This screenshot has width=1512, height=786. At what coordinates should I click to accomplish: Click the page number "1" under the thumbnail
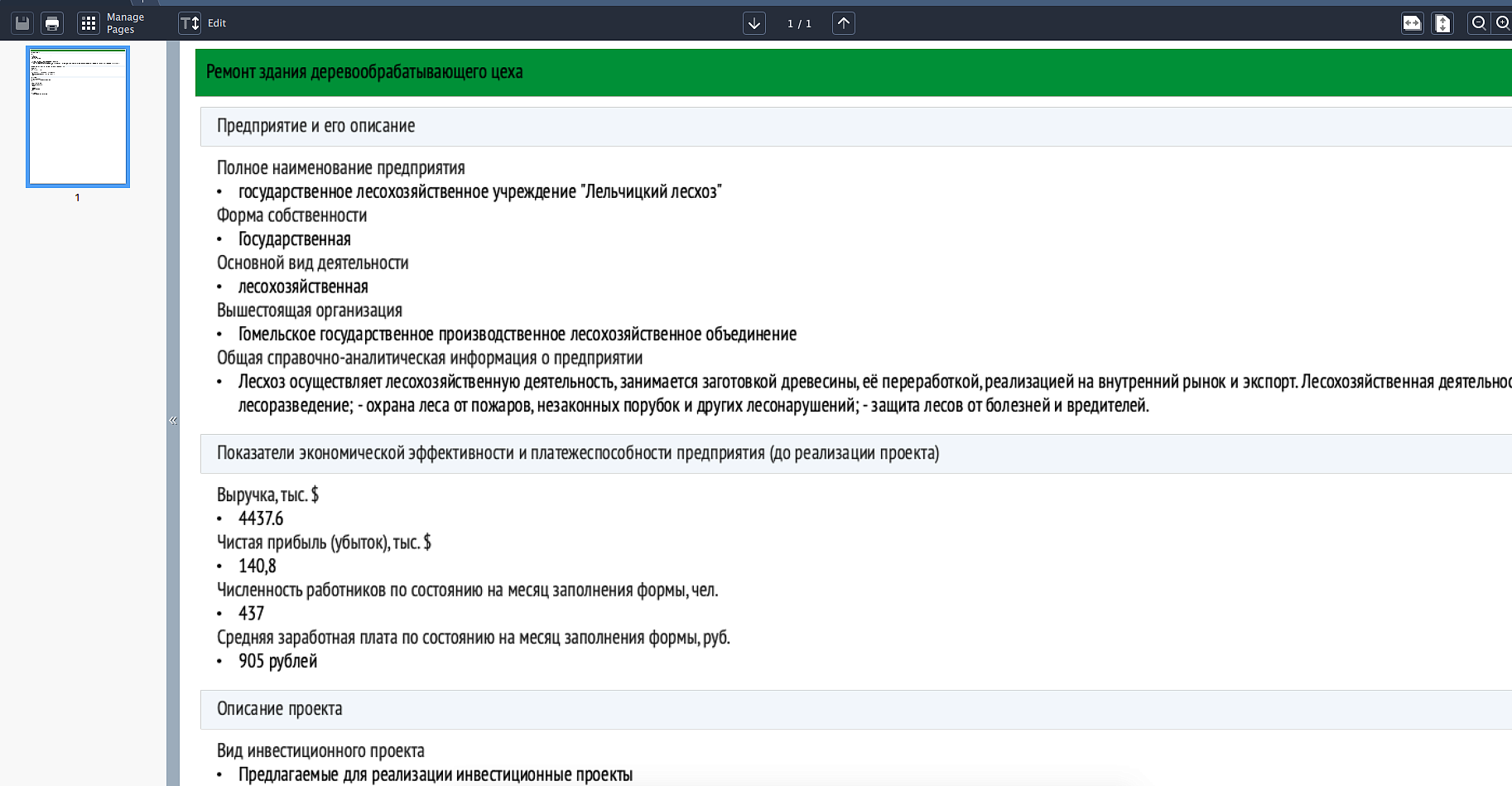[x=78, y=198]
